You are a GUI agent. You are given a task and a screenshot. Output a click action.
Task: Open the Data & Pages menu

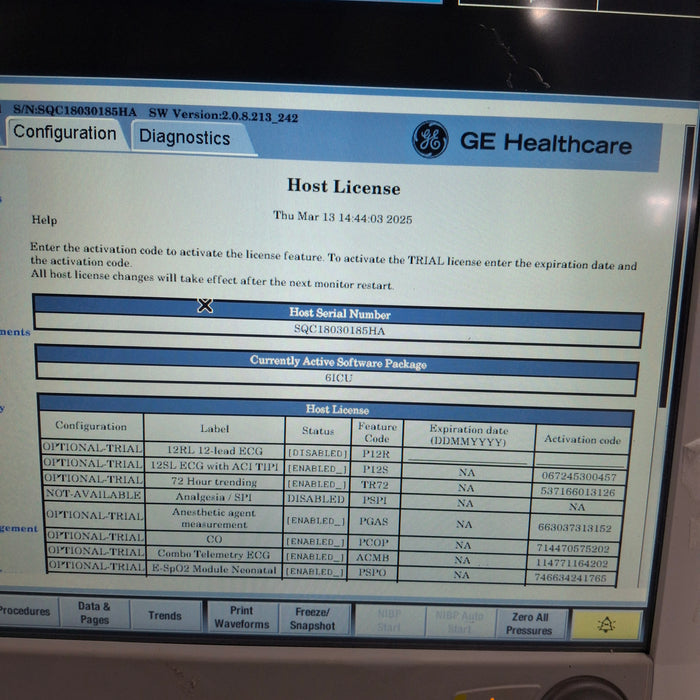tap(94, 613)
